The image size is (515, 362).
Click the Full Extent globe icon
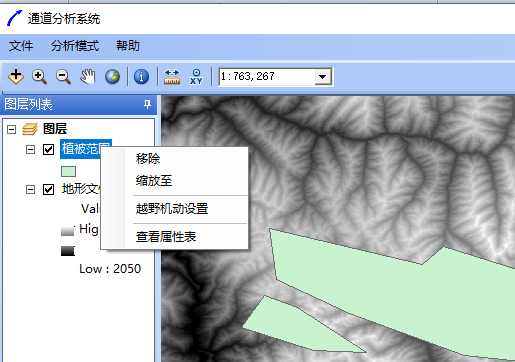(x=112, y=77)
